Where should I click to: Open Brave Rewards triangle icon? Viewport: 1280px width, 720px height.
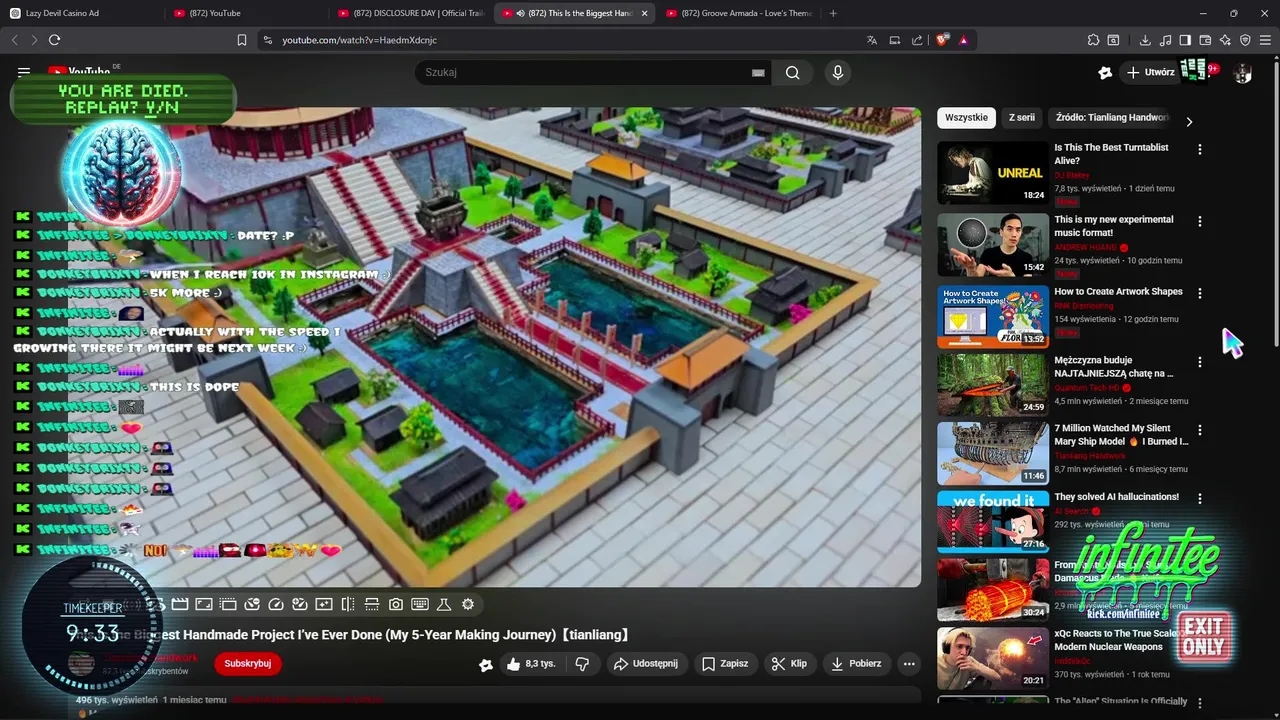pyautogui.click(x=963, y=40)
